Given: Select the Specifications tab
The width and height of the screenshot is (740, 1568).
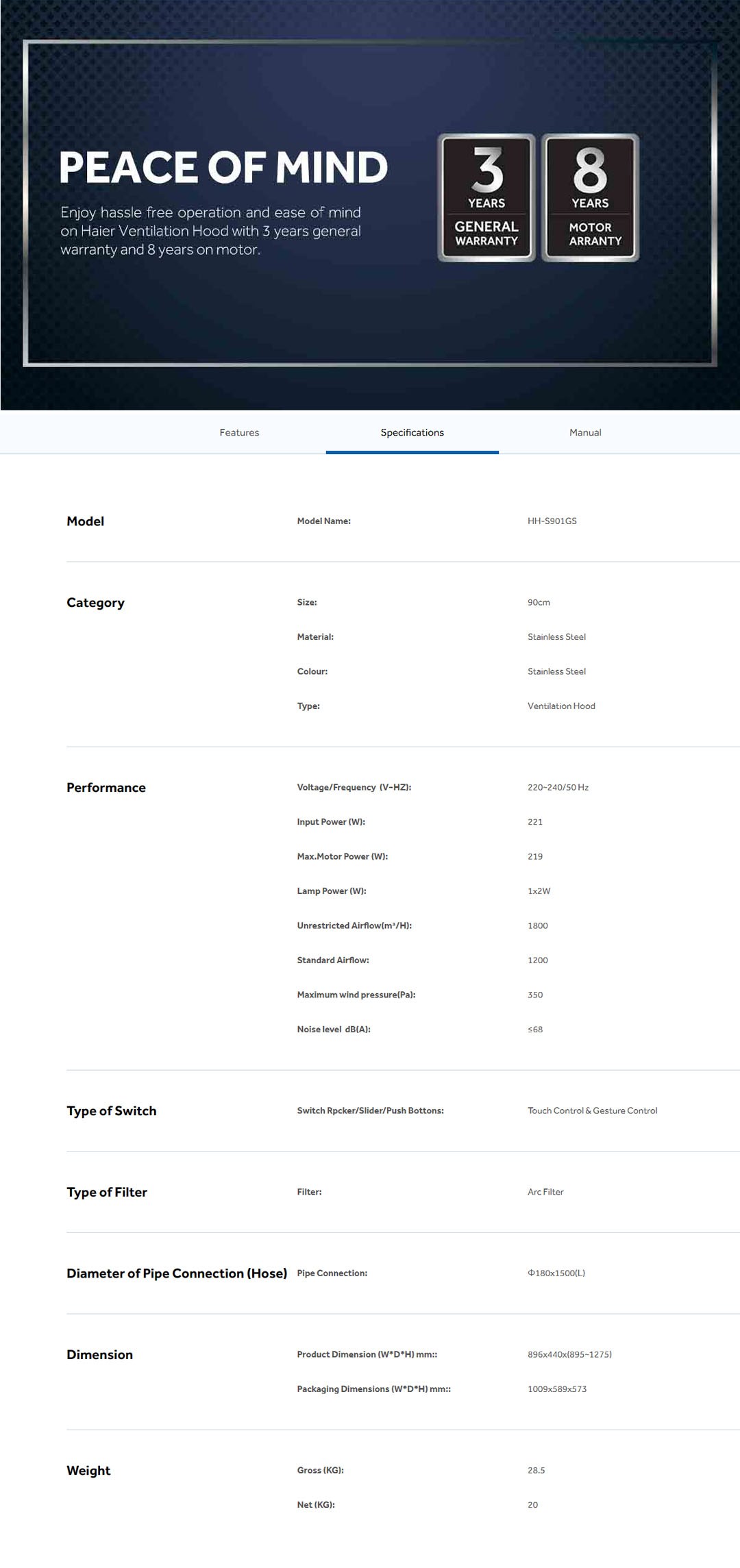Looking at the screenshot, I should pos(412,432).
